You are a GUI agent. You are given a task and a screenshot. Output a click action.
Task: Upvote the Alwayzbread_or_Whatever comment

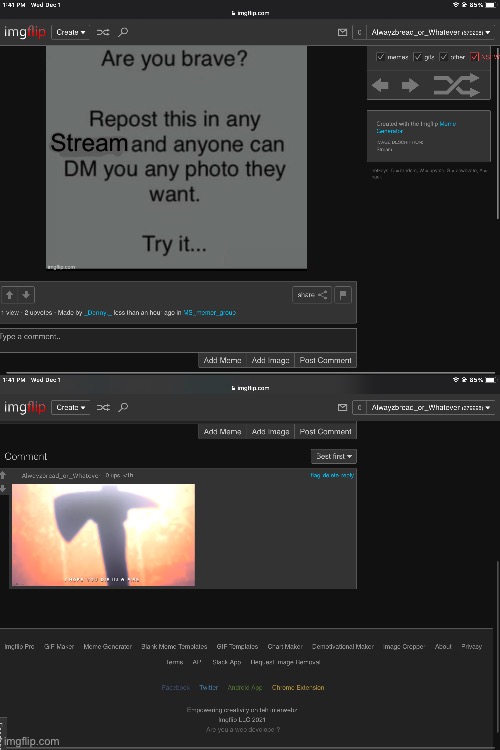[x=3, y=475]
